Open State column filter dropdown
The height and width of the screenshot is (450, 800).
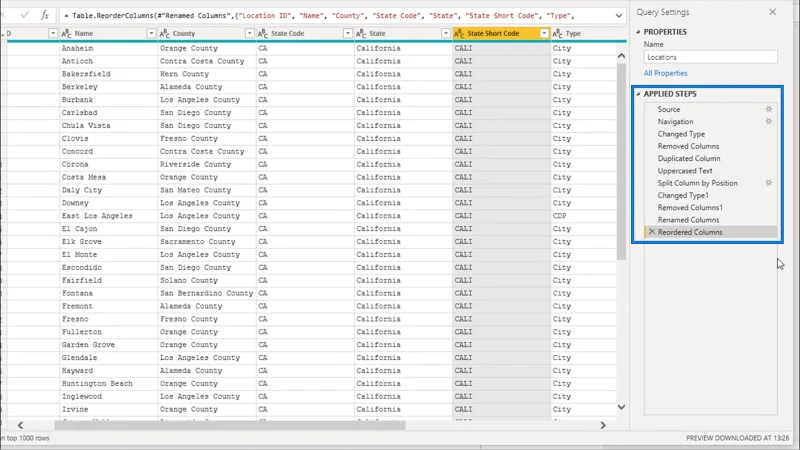click(445, 33)
